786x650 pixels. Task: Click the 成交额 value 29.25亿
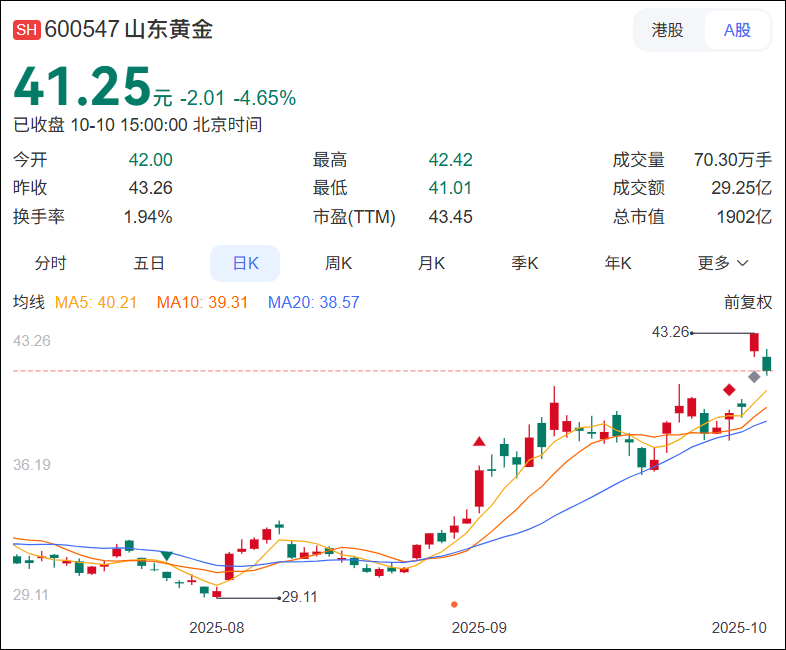[x=741, y=188]
